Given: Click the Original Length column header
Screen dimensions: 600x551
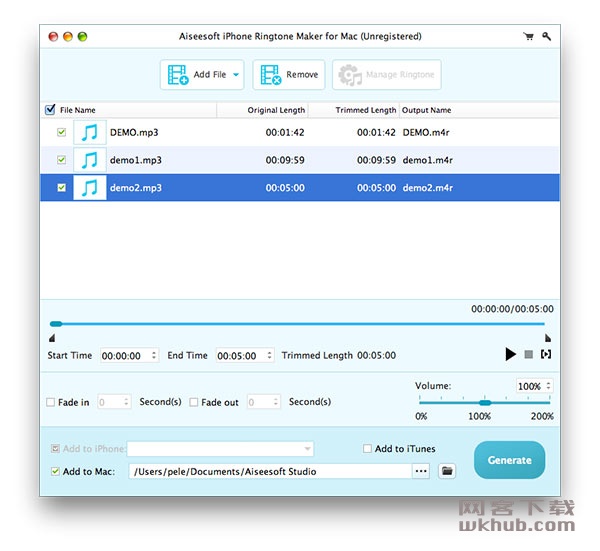Looking at the screenshot, I should point(276,110).
